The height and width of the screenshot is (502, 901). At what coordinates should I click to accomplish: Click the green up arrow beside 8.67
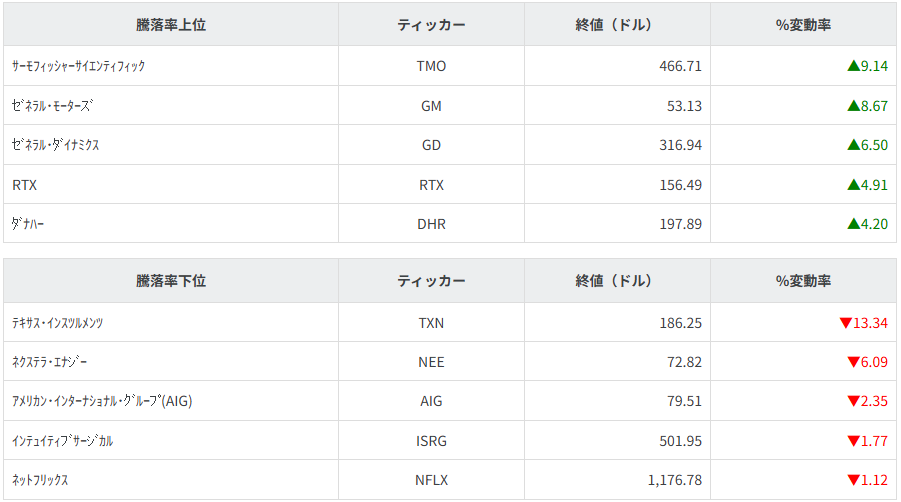coord(853,105)
